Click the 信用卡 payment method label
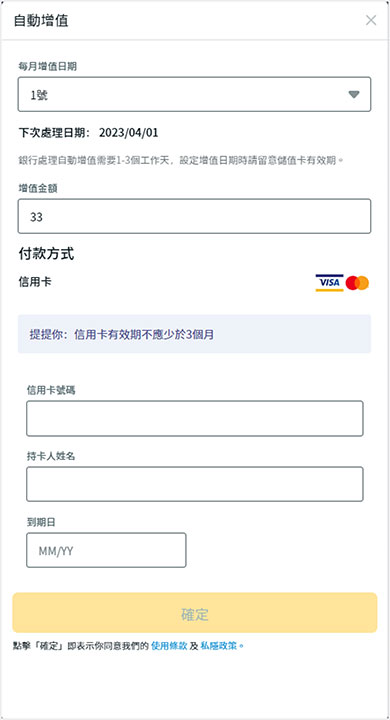The height and width of the screenshot is (720, 390). (x=35, y=282)
